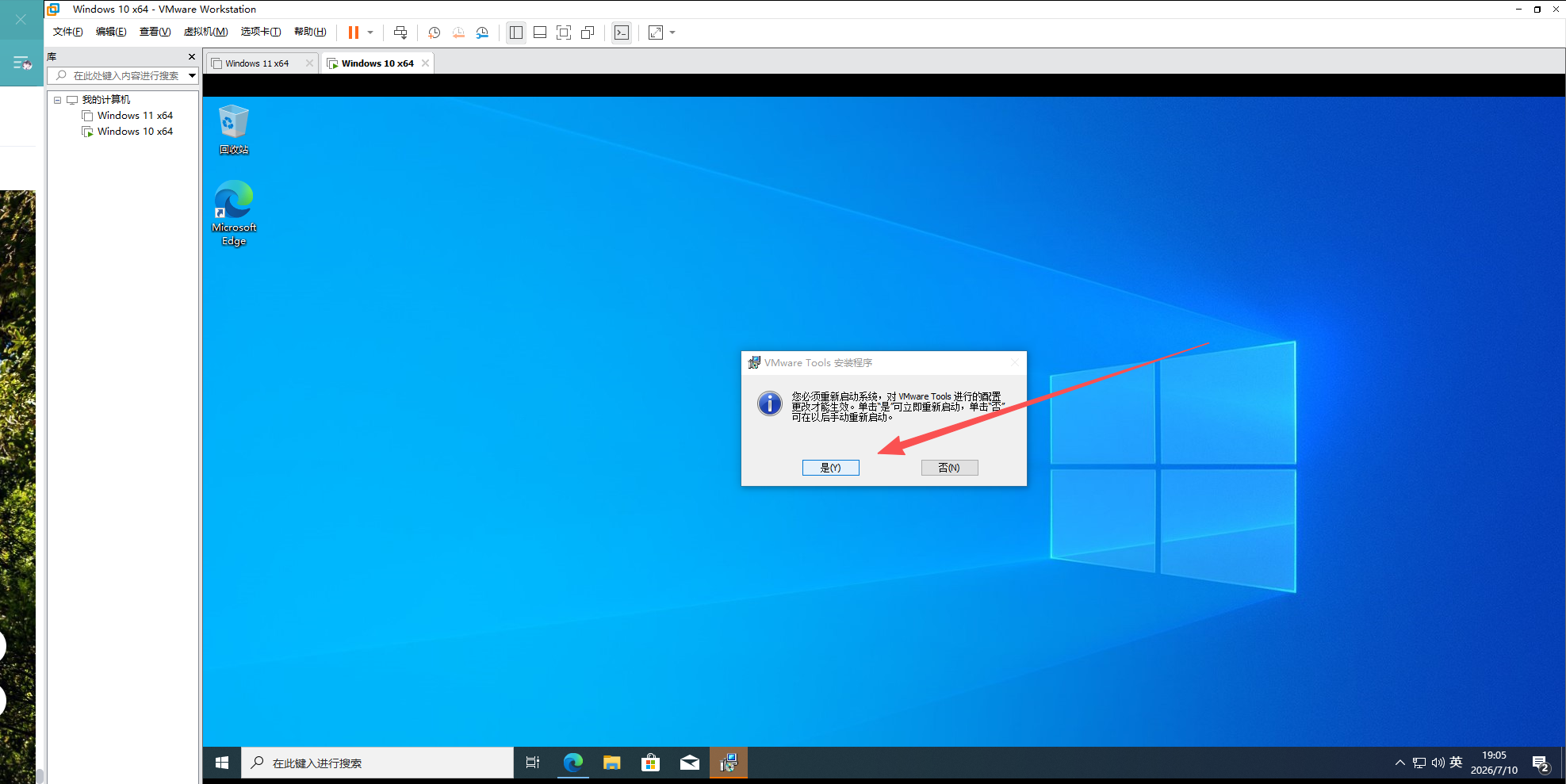Click the guest taskbar search box

point(377,763)
